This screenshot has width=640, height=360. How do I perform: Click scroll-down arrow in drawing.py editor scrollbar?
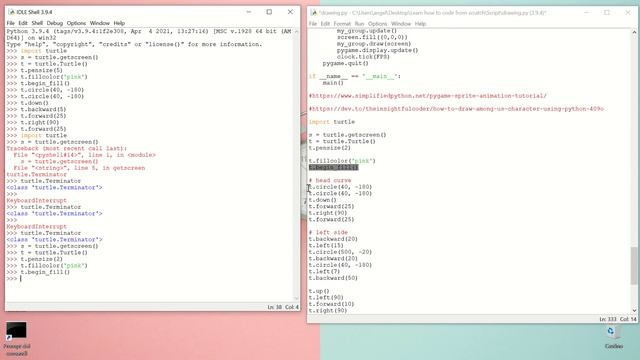[634, 311]
